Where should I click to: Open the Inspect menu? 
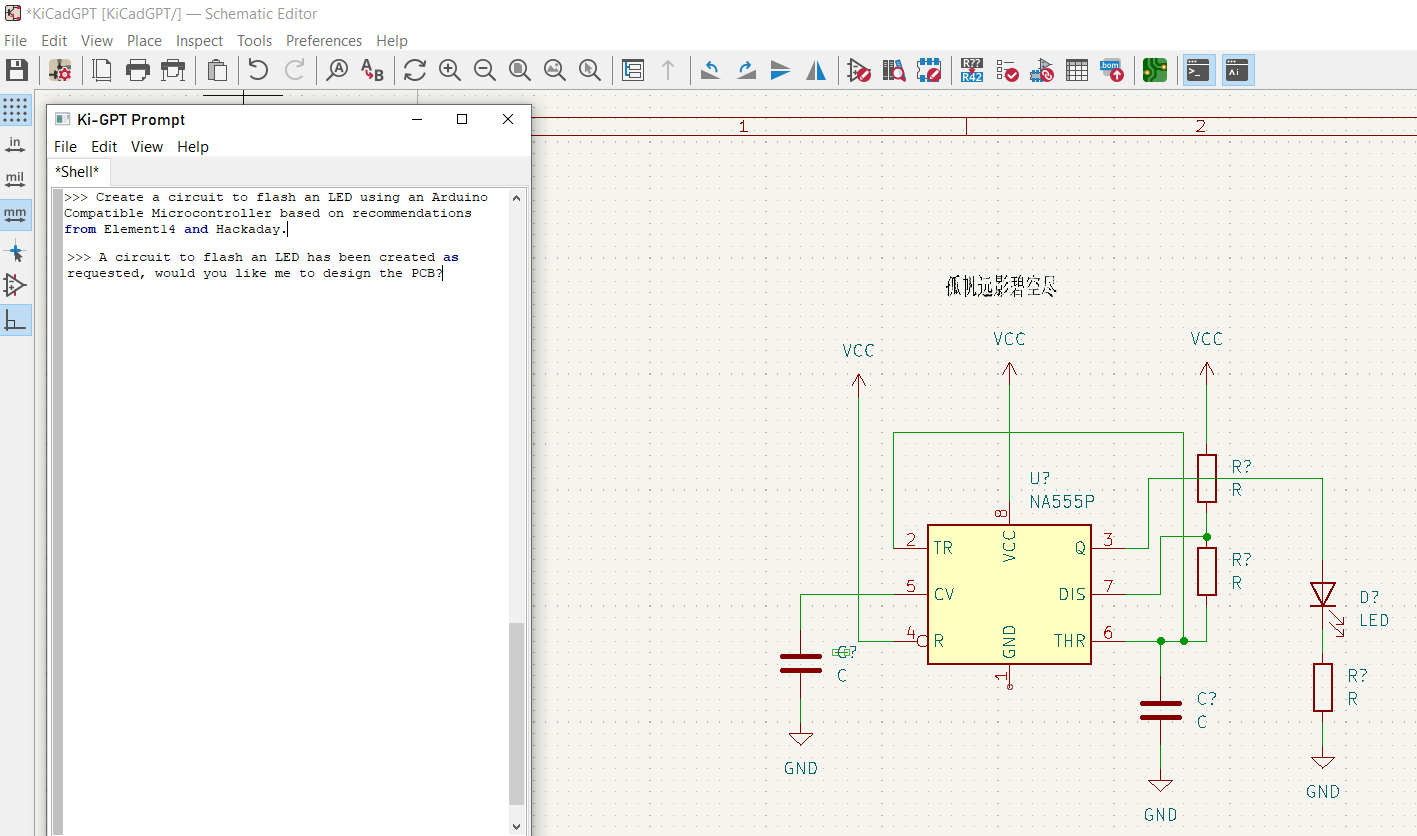point(199,40)
